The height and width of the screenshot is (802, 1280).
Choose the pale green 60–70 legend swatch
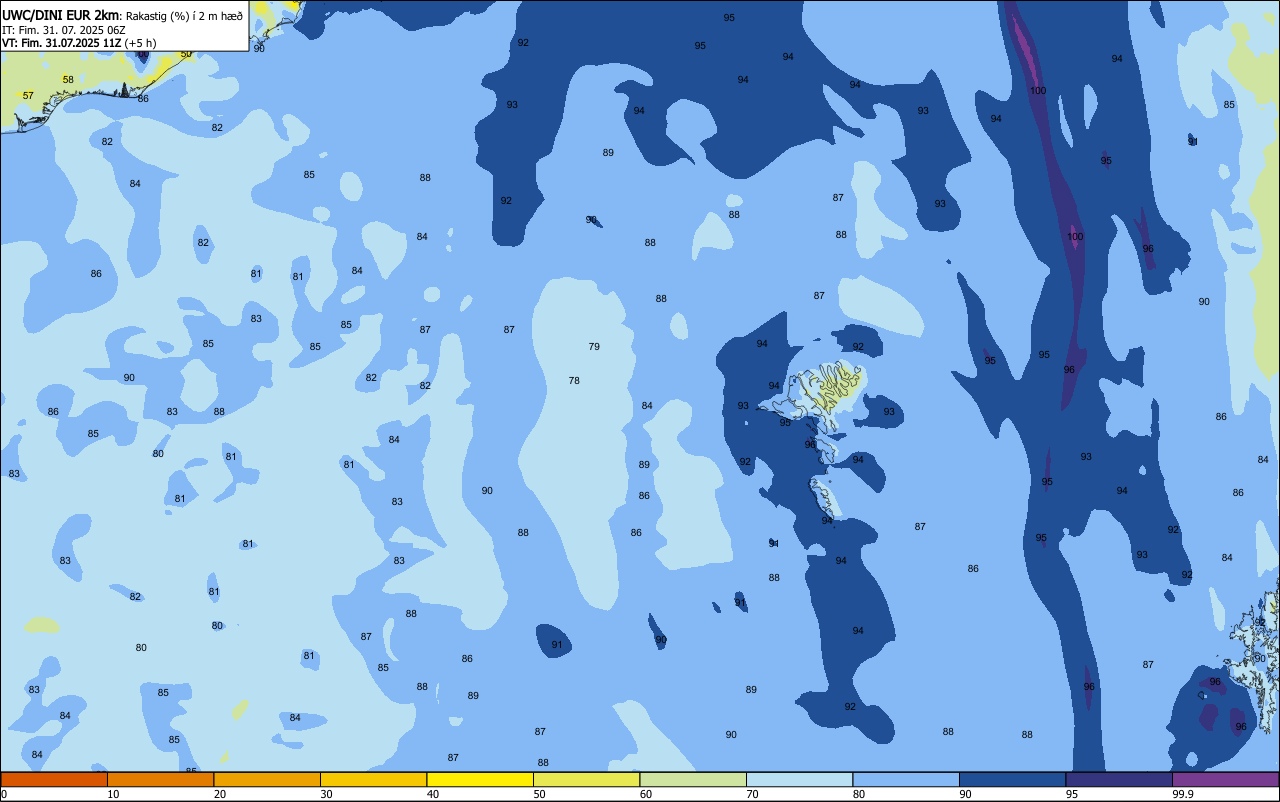693,779
